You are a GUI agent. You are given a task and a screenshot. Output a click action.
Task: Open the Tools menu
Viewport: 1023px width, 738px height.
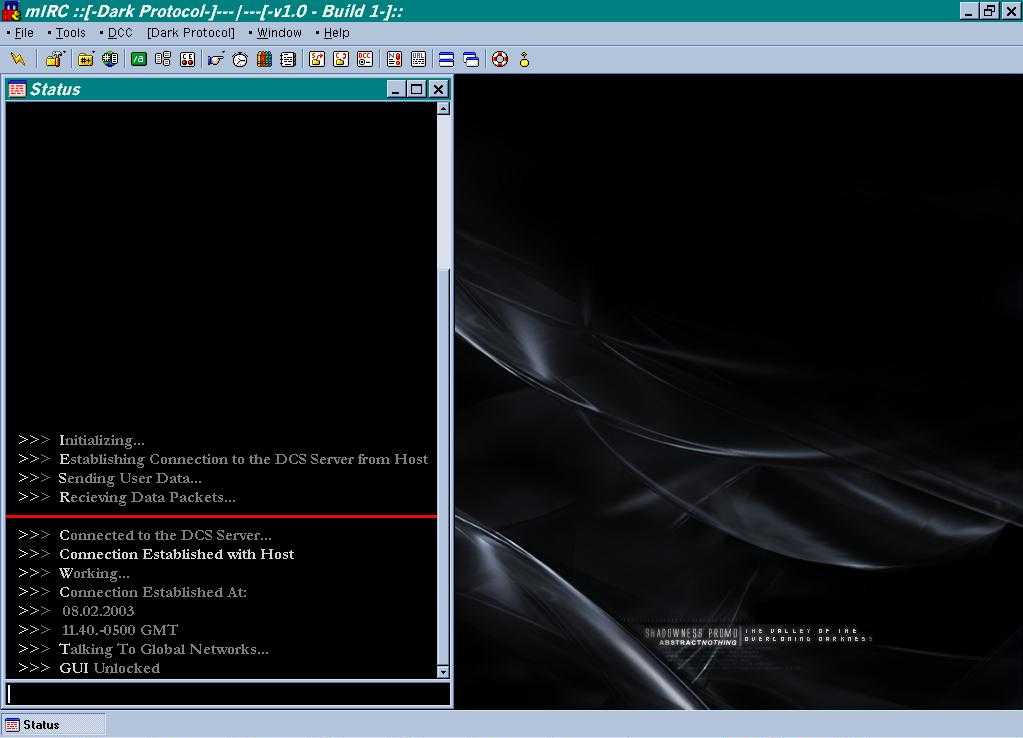(x=70, y=32)
